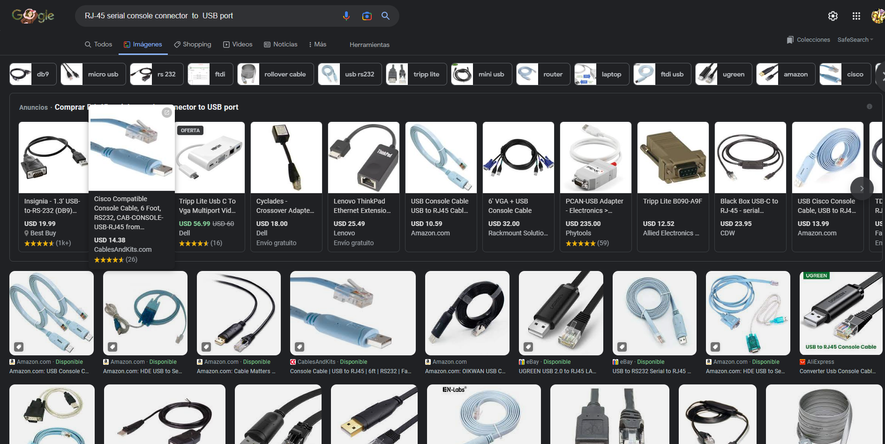Open the Tripp Lite USB C ad
This screenshot has width=885, height=444.
pos(209,186)
